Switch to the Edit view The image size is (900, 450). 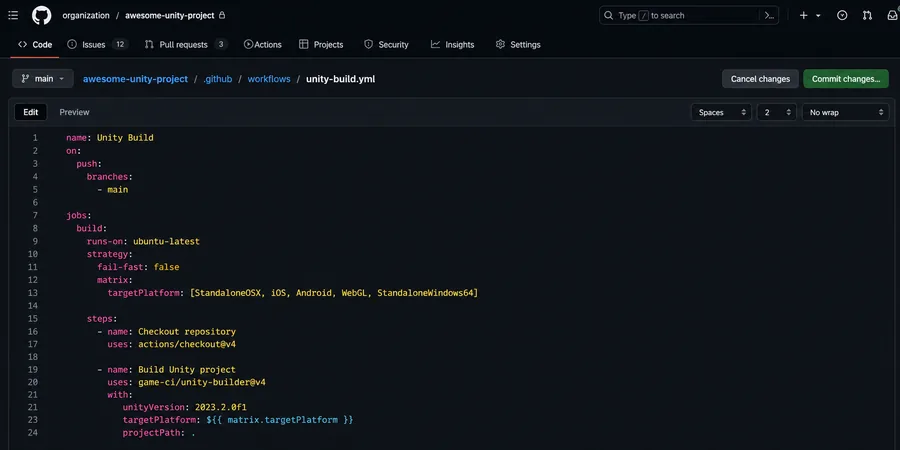(31, 112)
